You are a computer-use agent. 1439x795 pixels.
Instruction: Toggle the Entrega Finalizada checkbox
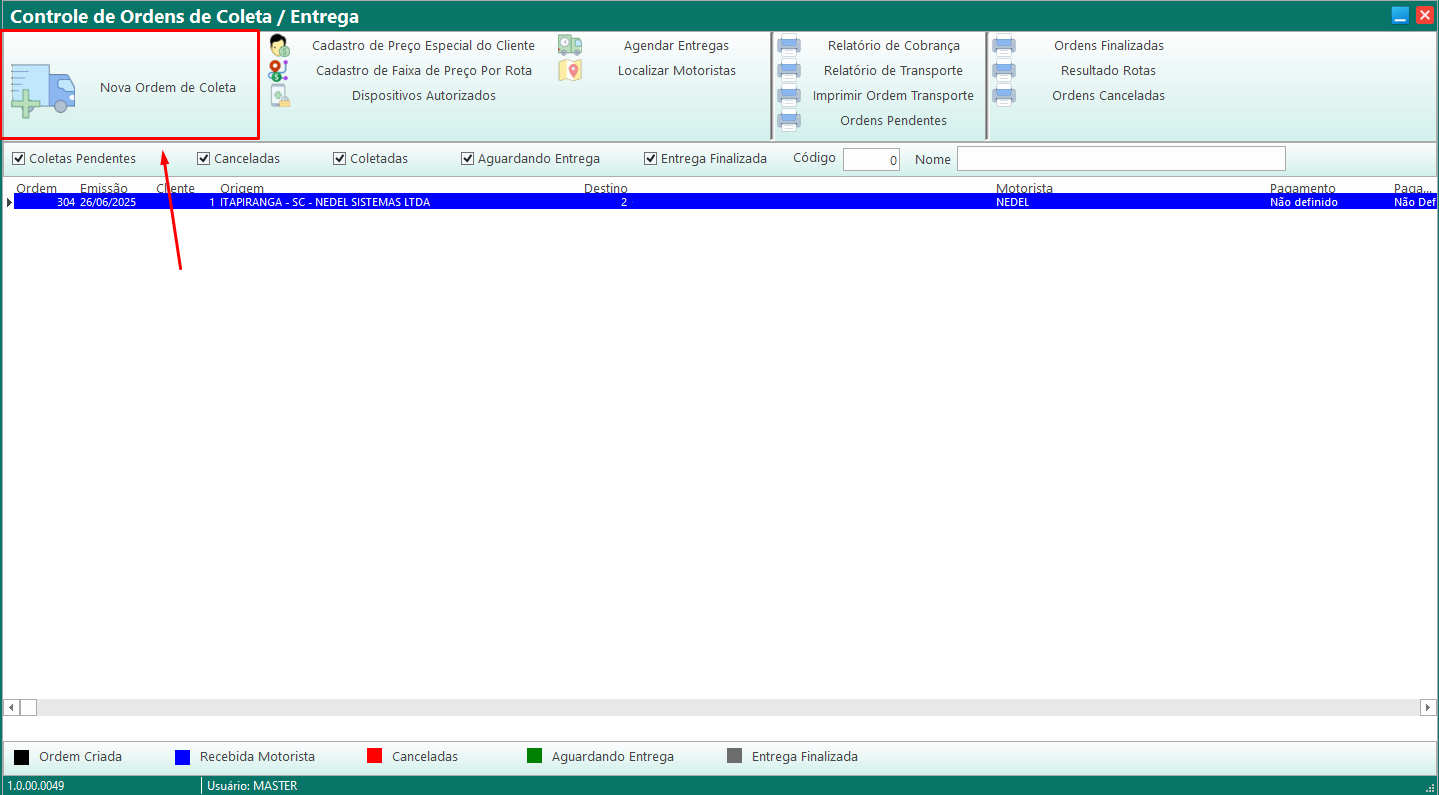pos(651,159)
